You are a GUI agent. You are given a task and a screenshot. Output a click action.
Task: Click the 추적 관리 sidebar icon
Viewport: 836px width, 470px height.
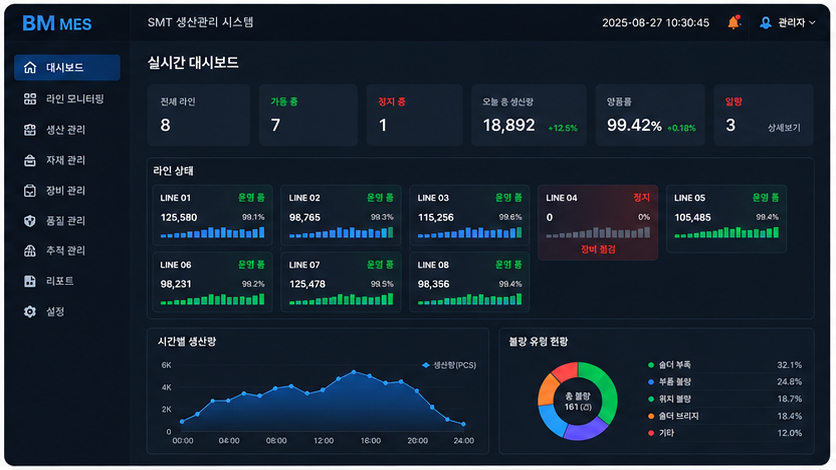coord(30,250)
